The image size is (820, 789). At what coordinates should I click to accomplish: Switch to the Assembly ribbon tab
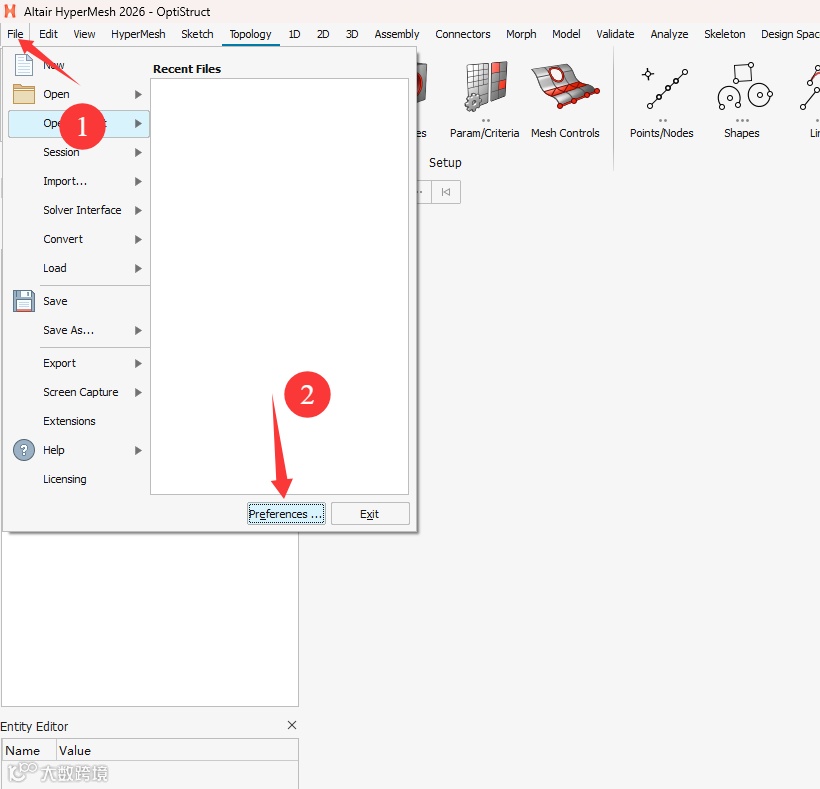[397, 34]
